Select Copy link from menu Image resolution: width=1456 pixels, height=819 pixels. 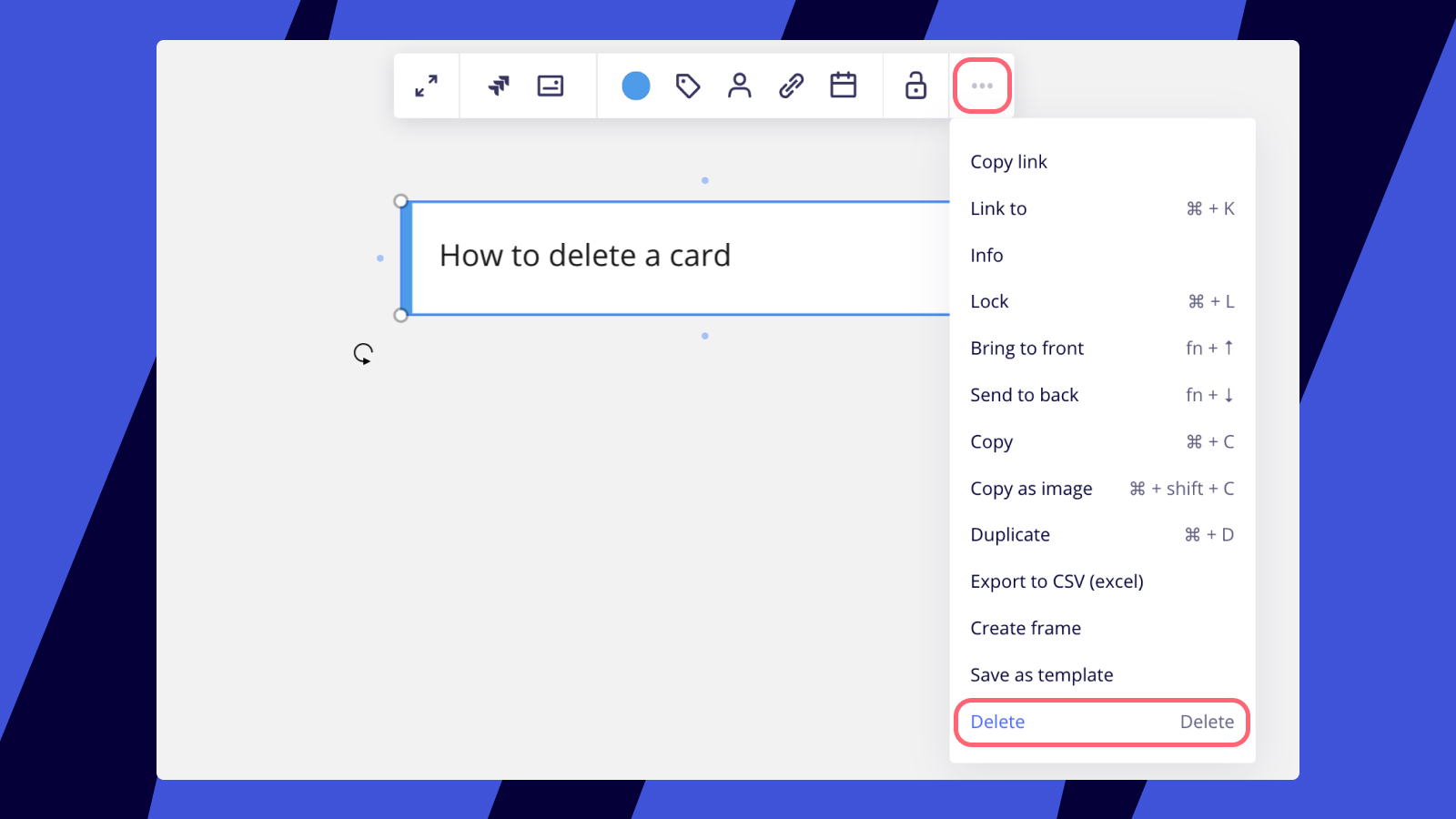(x=1008, y=162)
